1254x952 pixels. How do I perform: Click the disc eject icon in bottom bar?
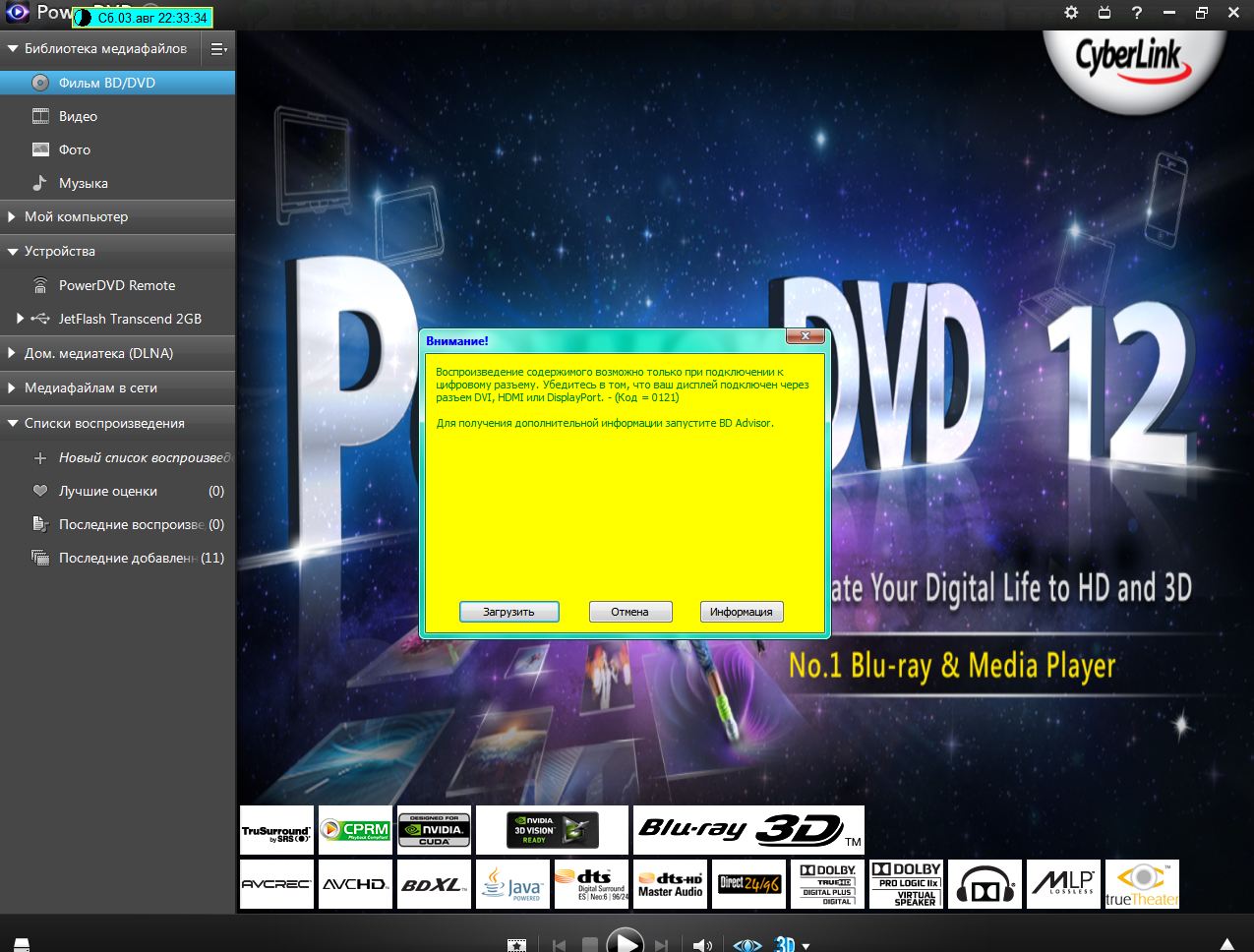pyautogui.click(x=22, y=945)
